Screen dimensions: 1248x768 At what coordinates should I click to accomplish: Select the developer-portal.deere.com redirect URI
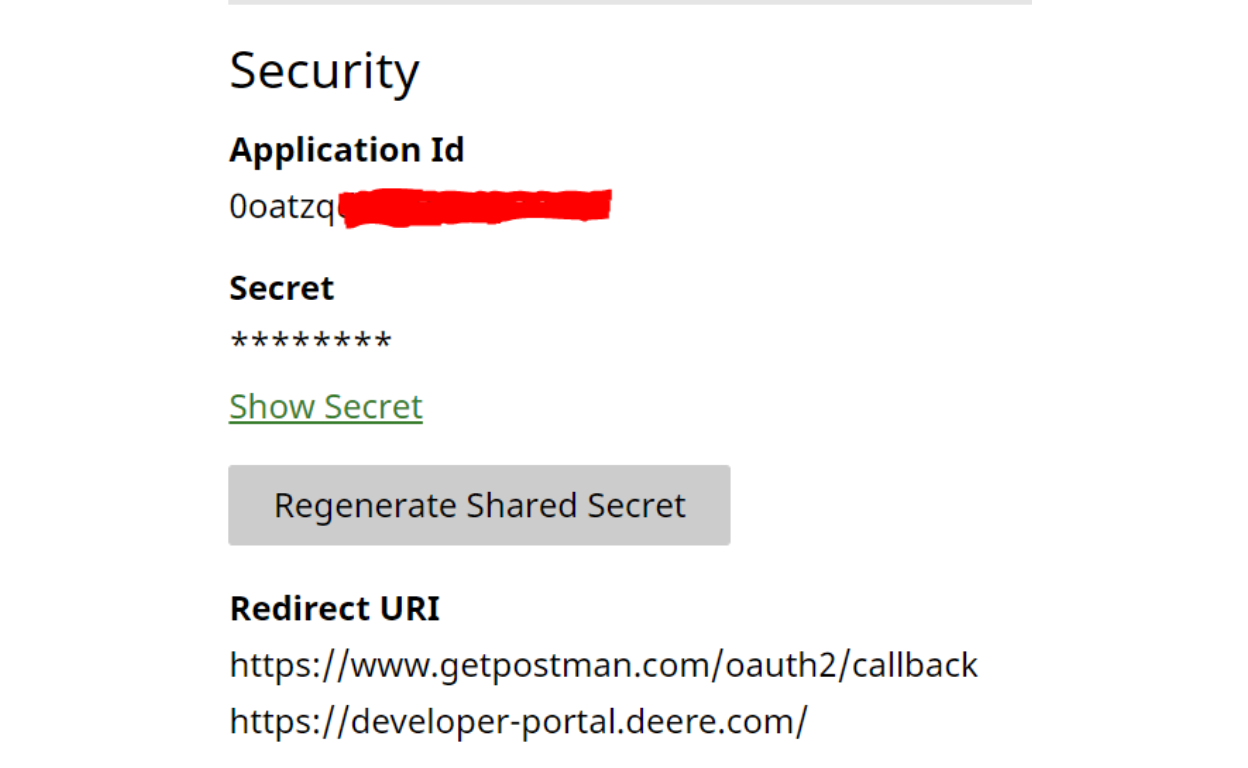pos(517,721)
